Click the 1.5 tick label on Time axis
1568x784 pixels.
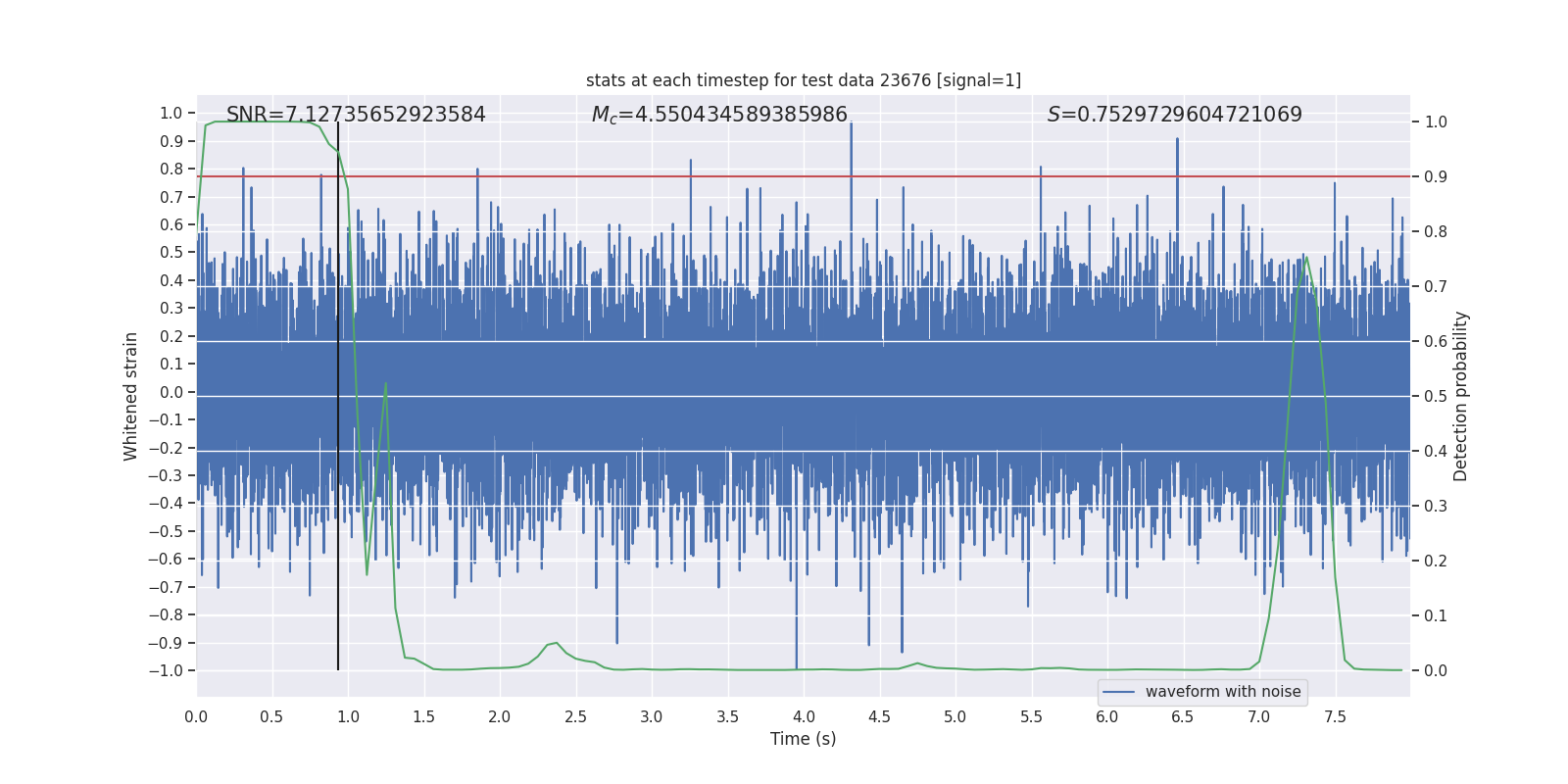(x=423, y=716)
